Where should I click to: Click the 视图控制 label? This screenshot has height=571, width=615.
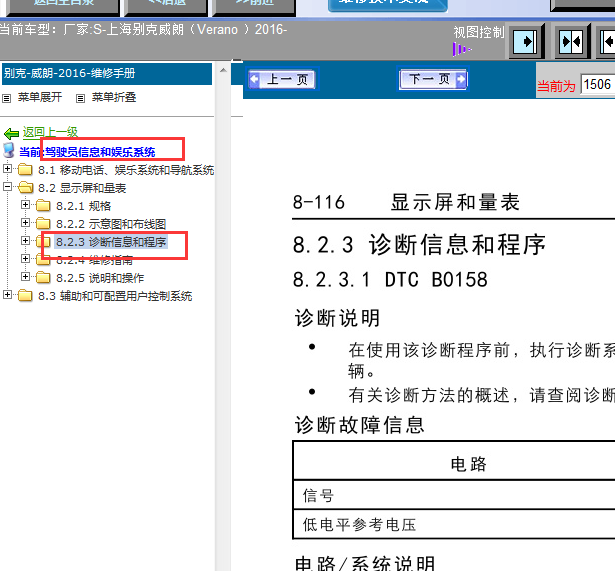click(x=479, y=32)
